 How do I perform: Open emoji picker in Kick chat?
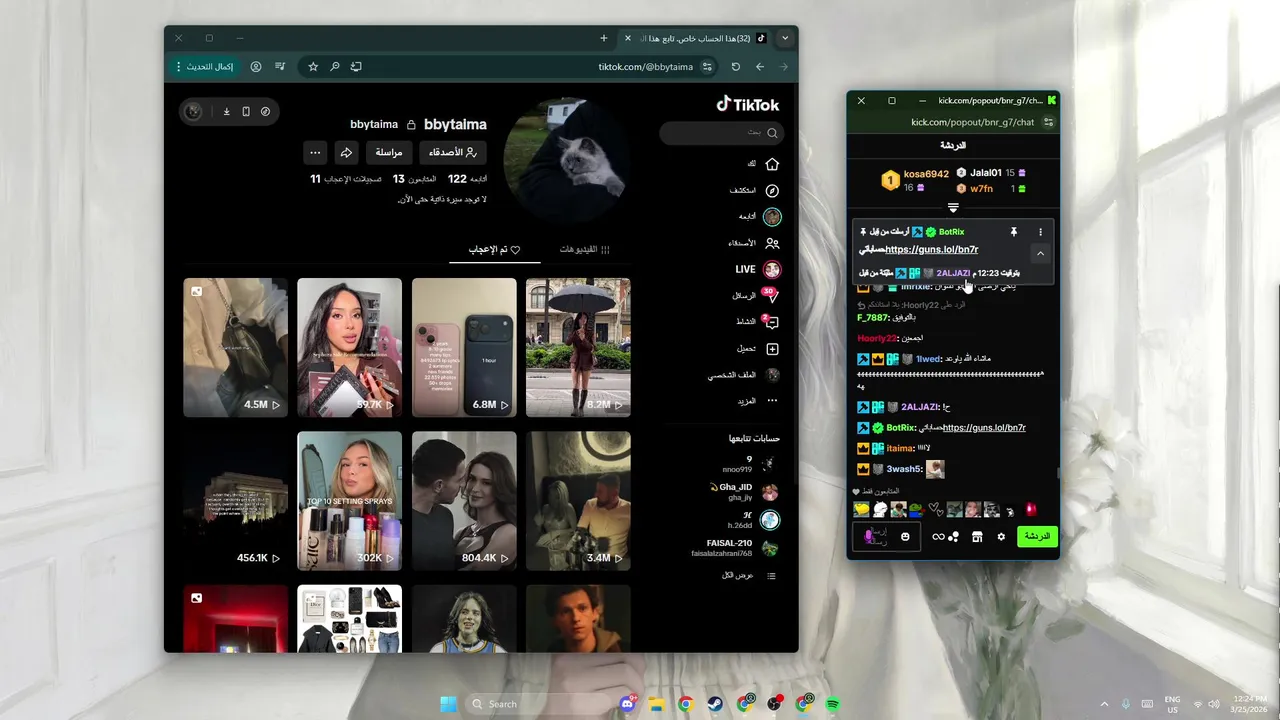click(x=905, y=537)
